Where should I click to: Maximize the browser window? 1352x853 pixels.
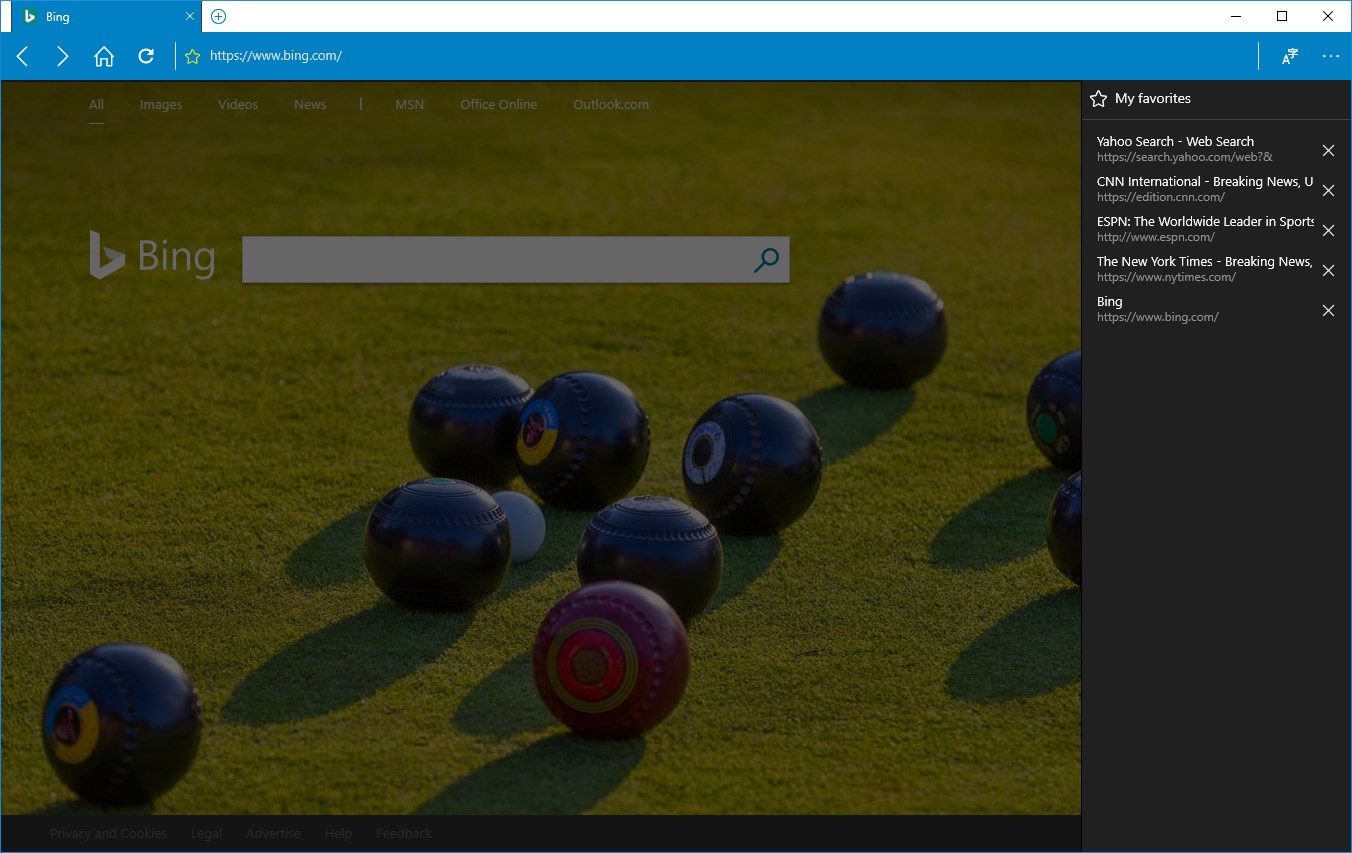tap(1282, 16)
